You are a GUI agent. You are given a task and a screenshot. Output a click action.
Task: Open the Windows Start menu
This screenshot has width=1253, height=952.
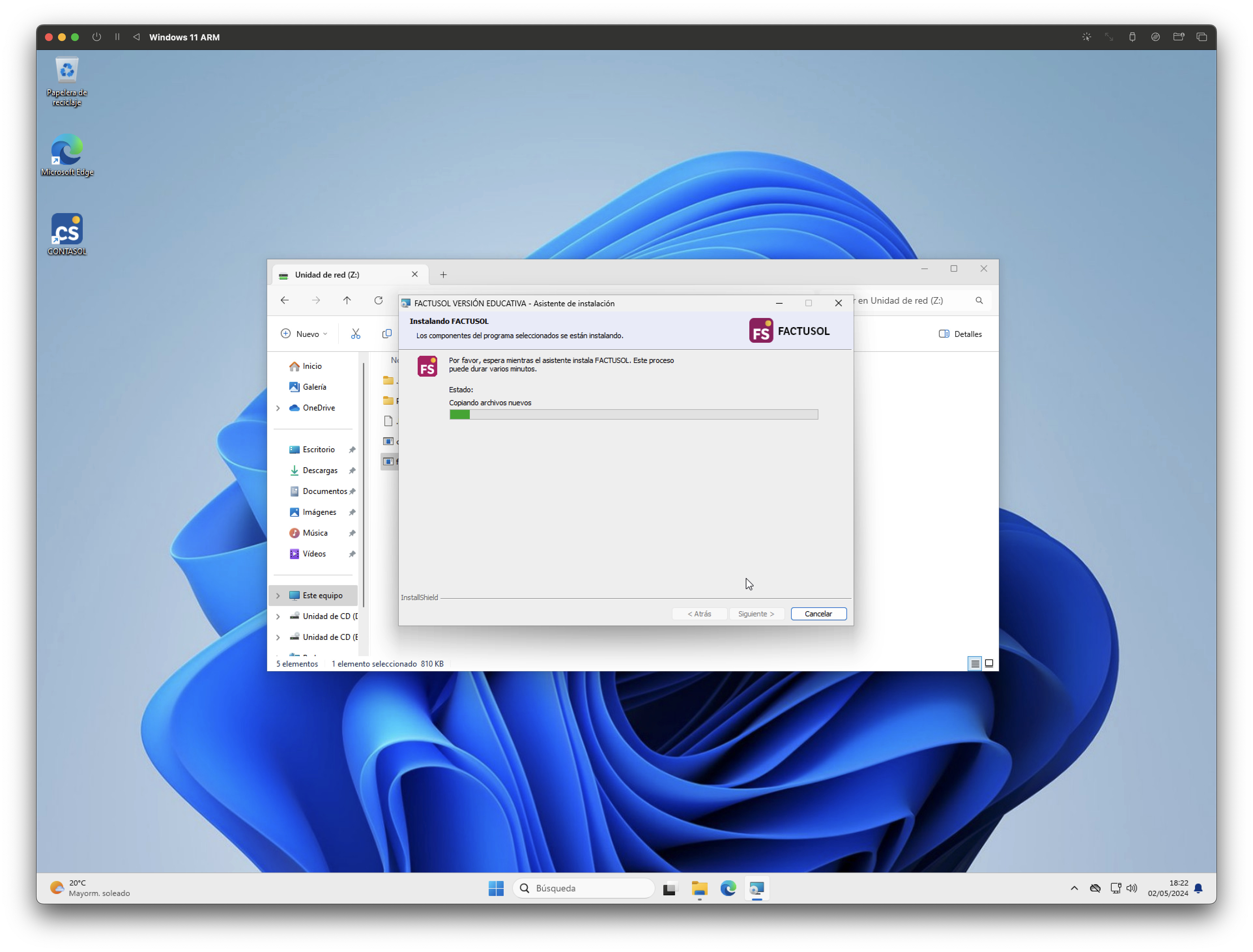click(496, 888)
